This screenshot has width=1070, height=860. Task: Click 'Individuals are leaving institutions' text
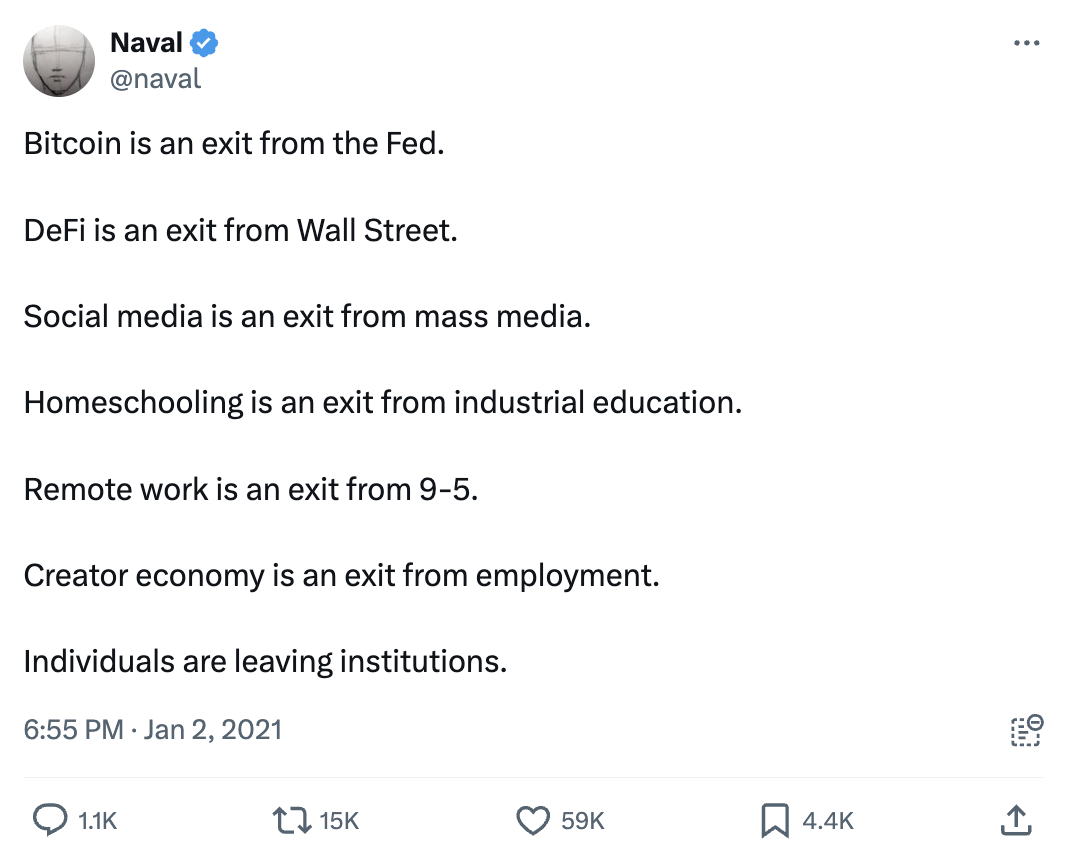(x=265, y=661)
